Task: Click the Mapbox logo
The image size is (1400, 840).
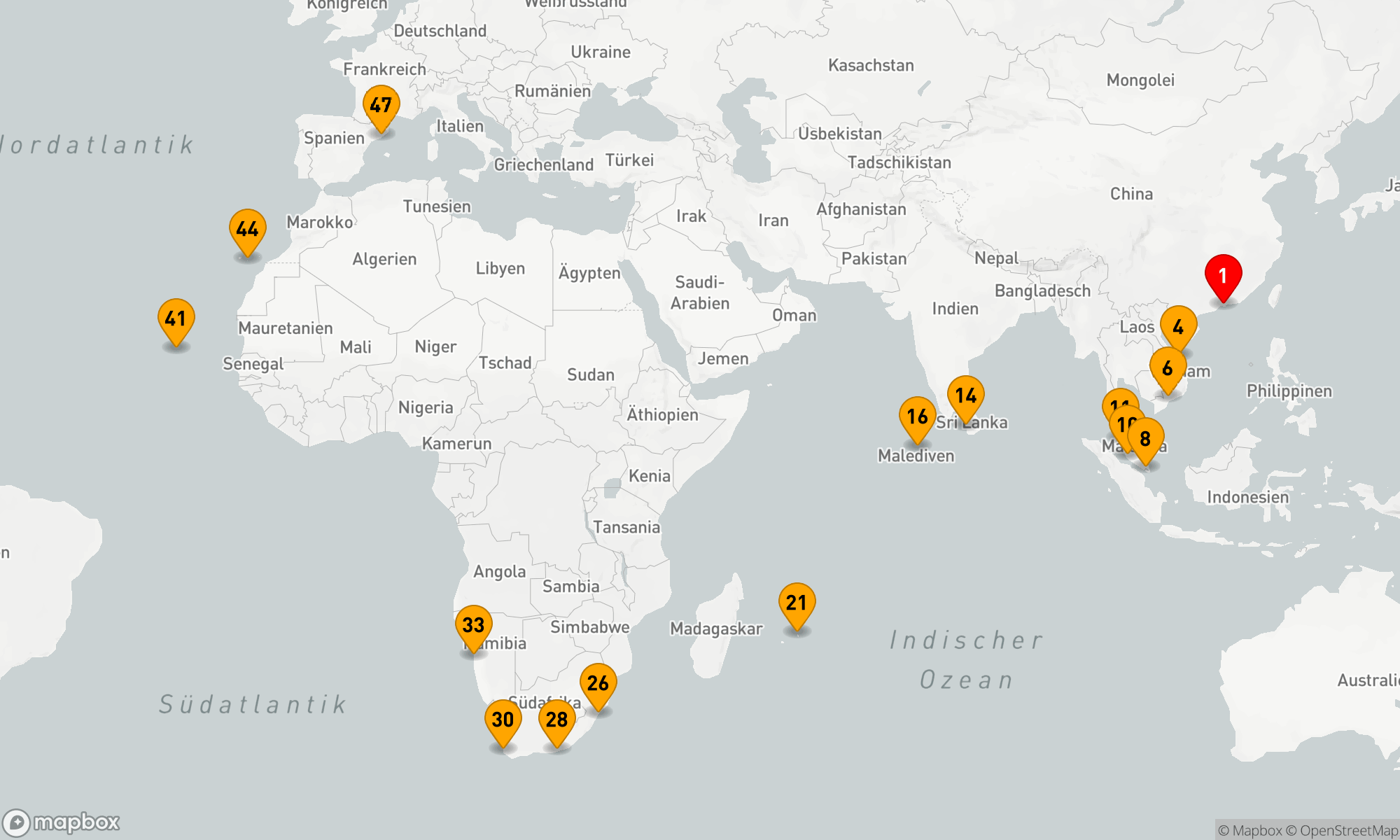Action: pyautogui.click(x=62, y=822)
